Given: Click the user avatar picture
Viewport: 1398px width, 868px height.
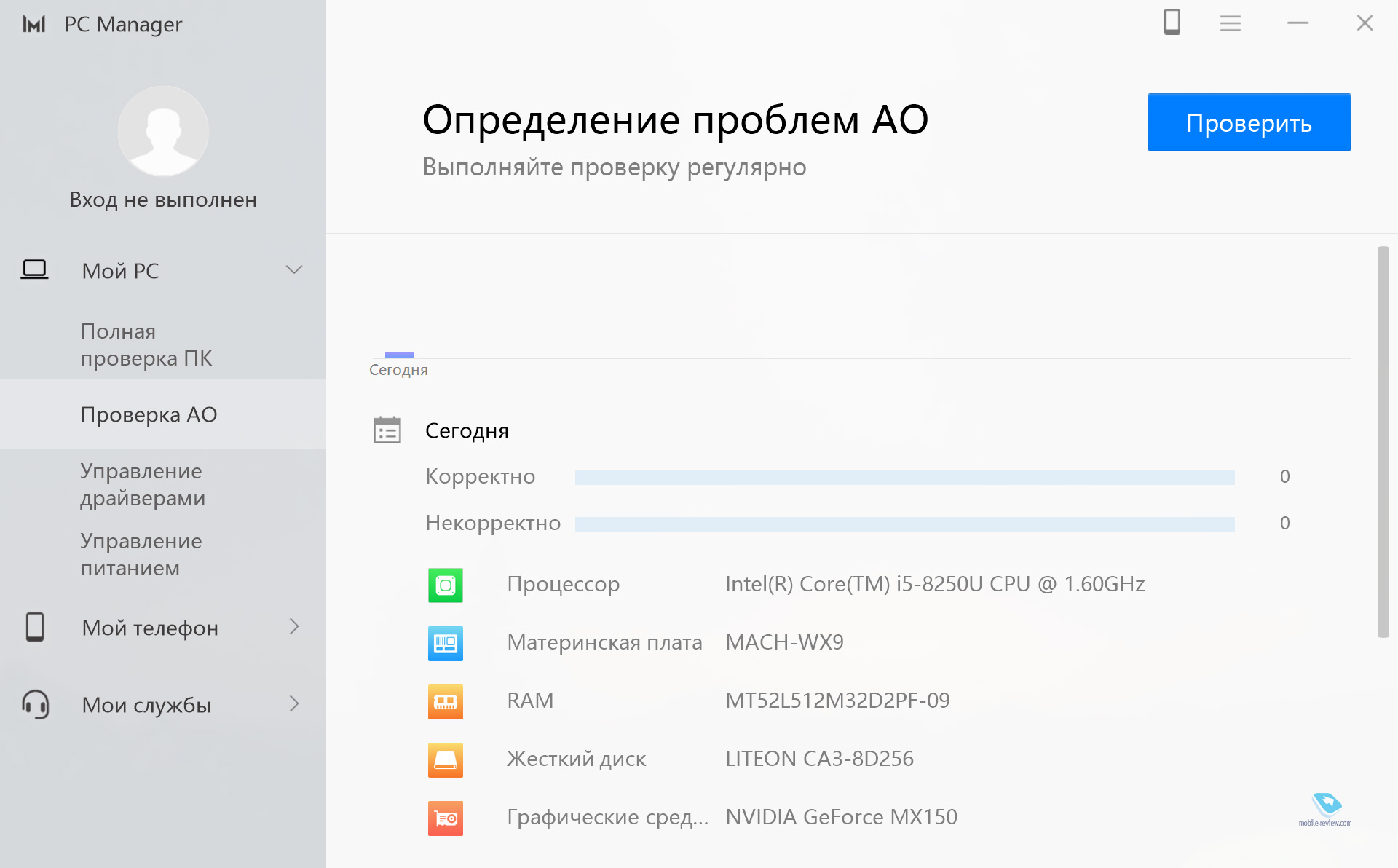Looking at the screenshot, I should 163,131.
